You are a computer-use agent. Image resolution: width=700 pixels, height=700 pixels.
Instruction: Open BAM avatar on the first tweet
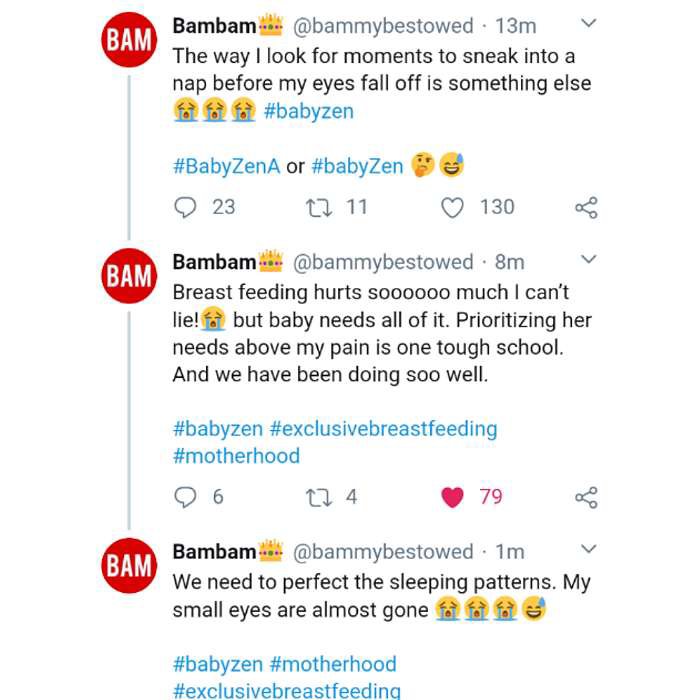pos(128,41)
